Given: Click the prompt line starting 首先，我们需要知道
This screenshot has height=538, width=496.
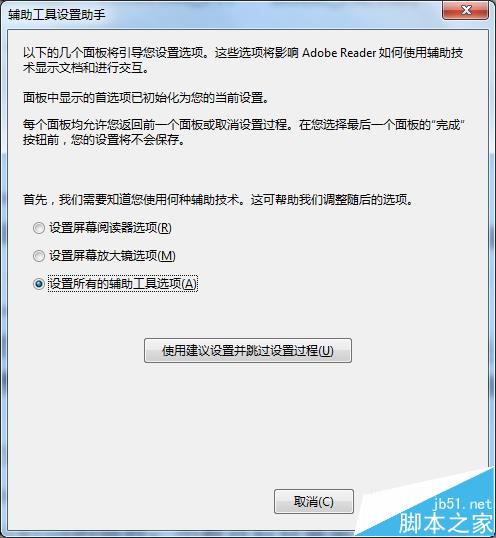Looking at the screenshot, I should tap(218, 199).
